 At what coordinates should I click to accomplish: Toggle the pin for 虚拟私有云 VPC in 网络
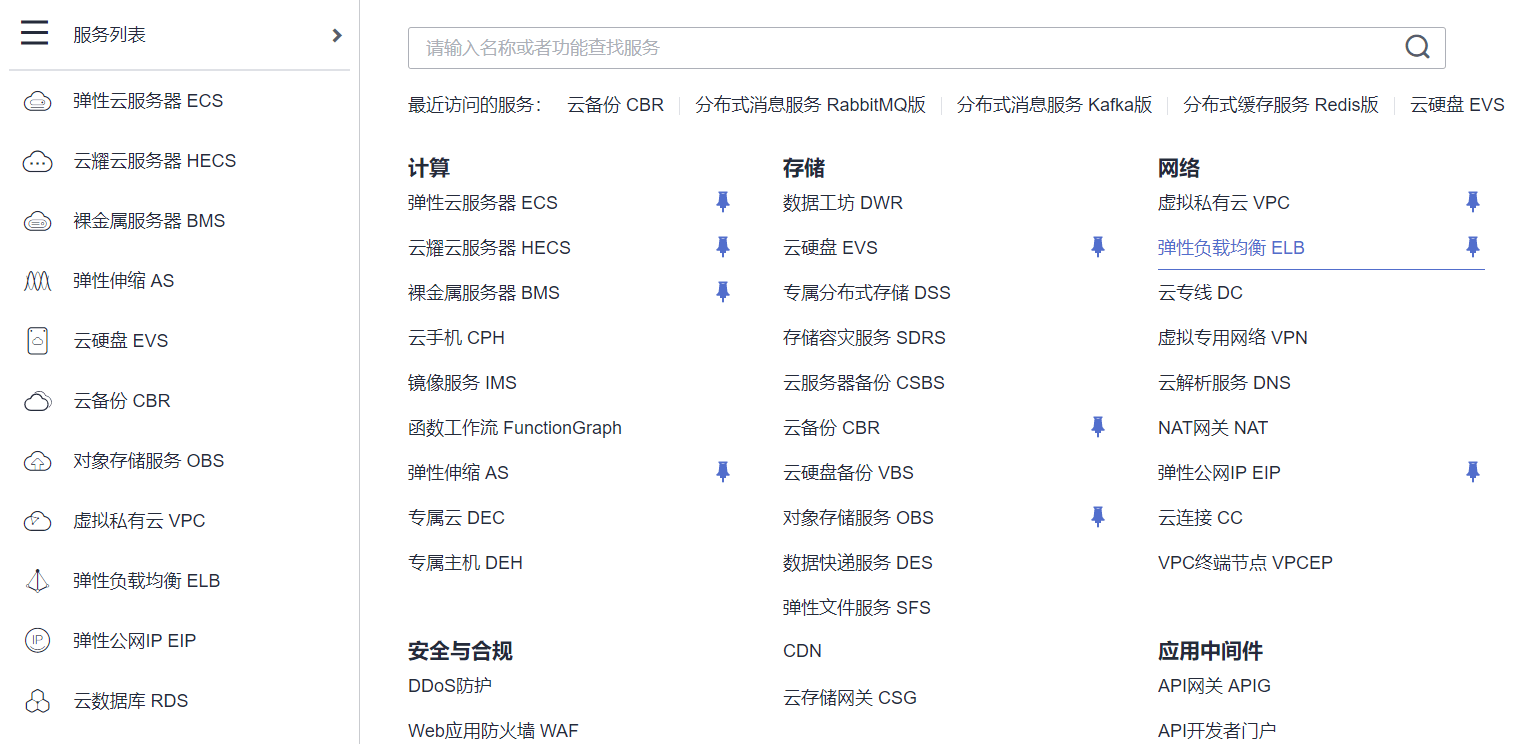(x=1473, y=202)
